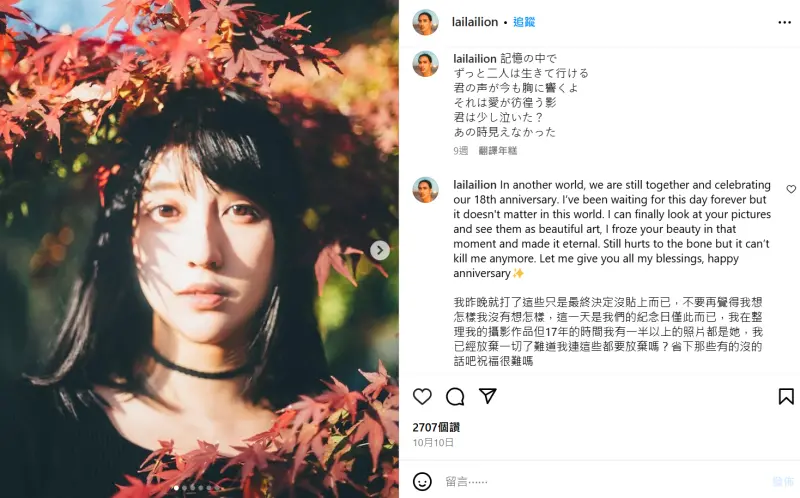The height and width of the screenshot is (498, 800).
Task: Like the post with the heart icon
Action: pyautogui.click(x=422, y=396)
